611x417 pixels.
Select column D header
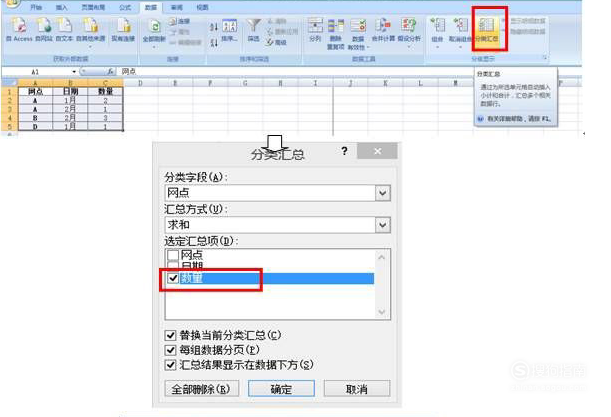[140, 83]
